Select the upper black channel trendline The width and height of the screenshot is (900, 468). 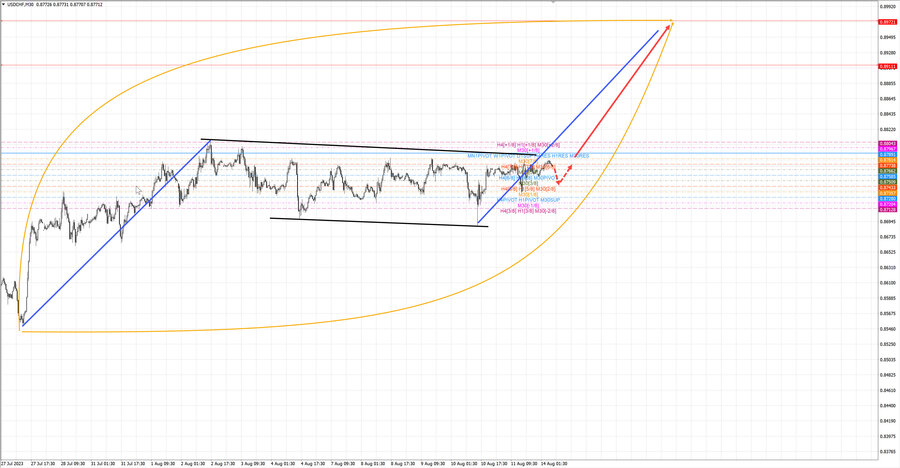click(x=367, y=147)
